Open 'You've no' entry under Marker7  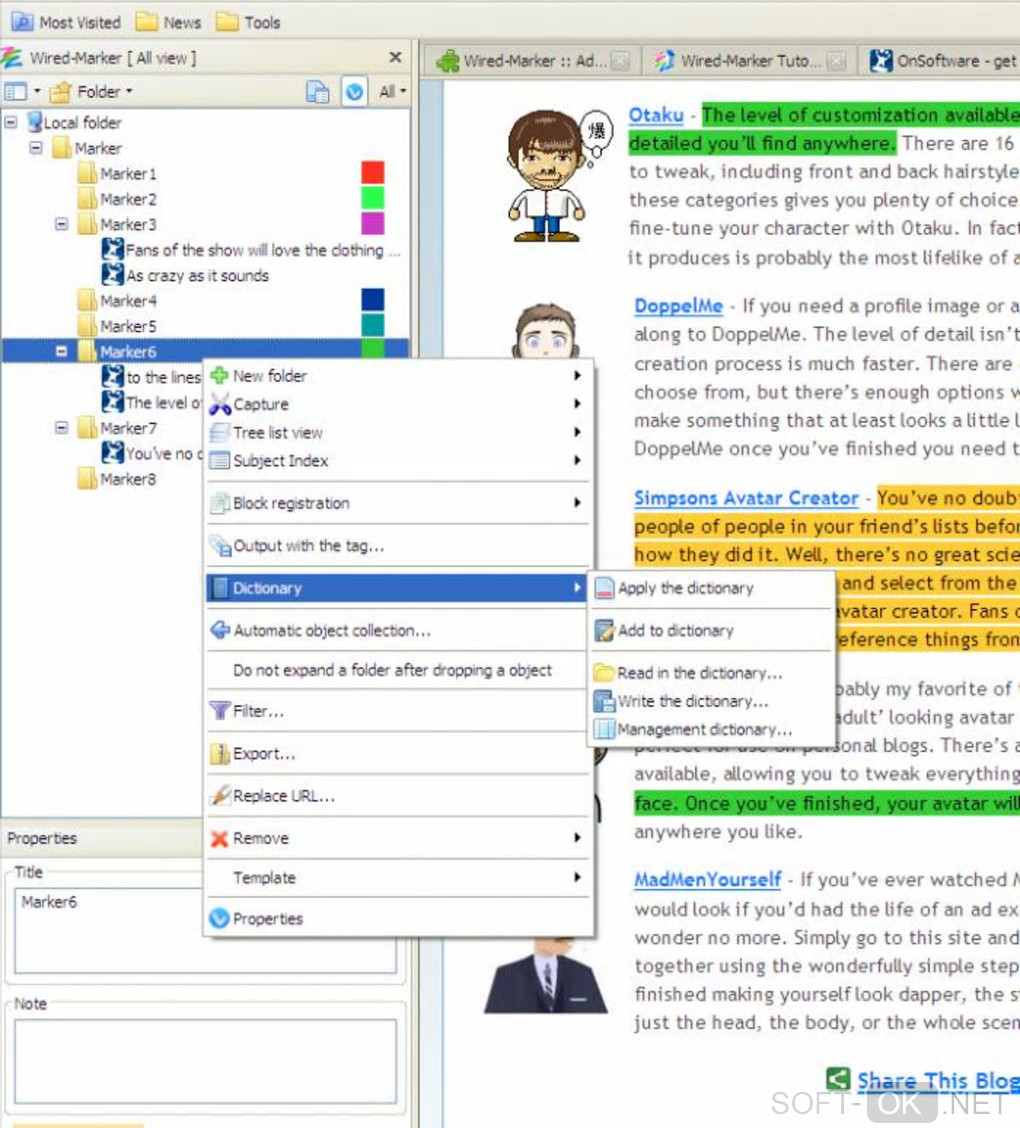click(152, 453)
